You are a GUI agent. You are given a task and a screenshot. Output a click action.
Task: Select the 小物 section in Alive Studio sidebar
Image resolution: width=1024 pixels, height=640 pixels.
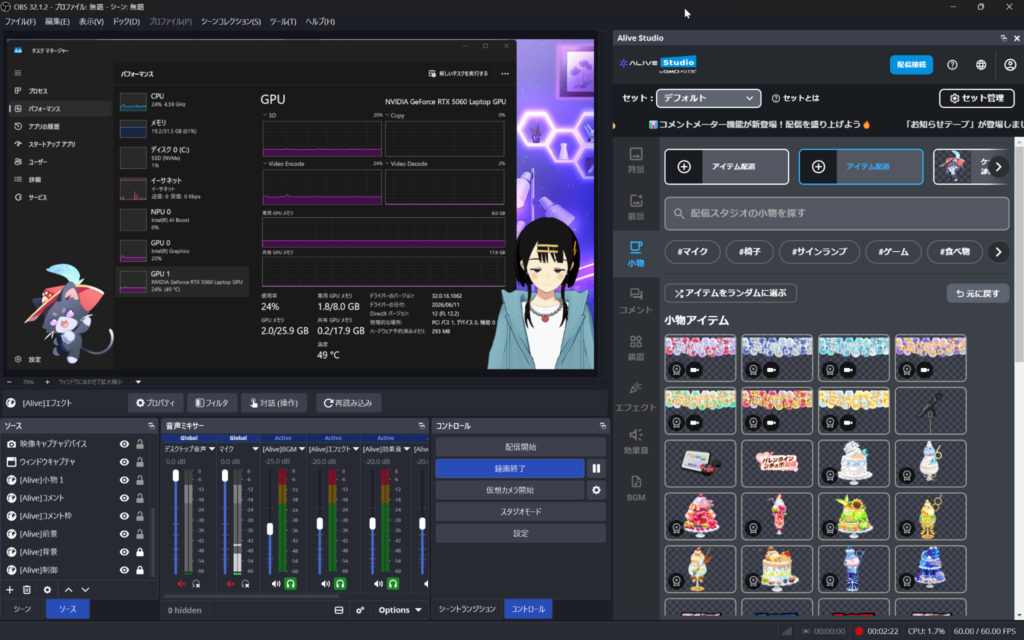point(635,254)
